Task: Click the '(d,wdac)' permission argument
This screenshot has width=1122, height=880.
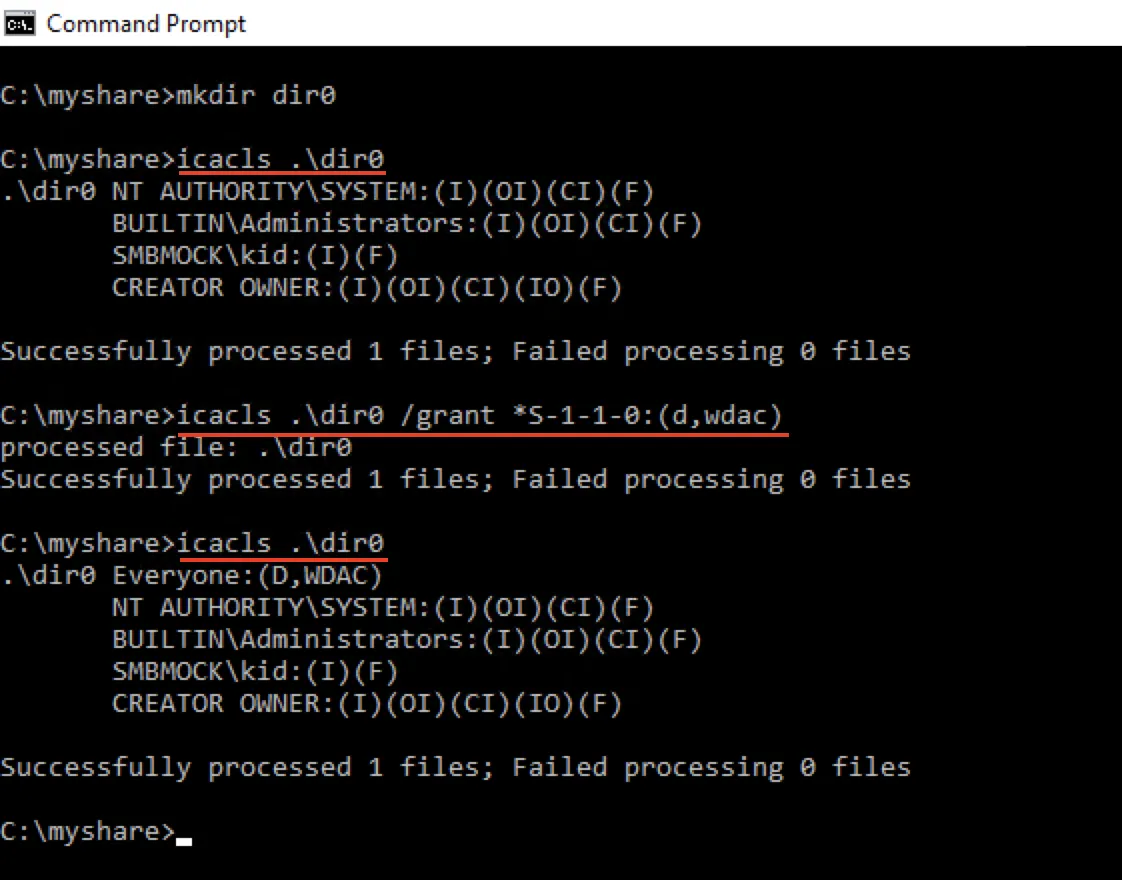Action: tap(718, 415)
